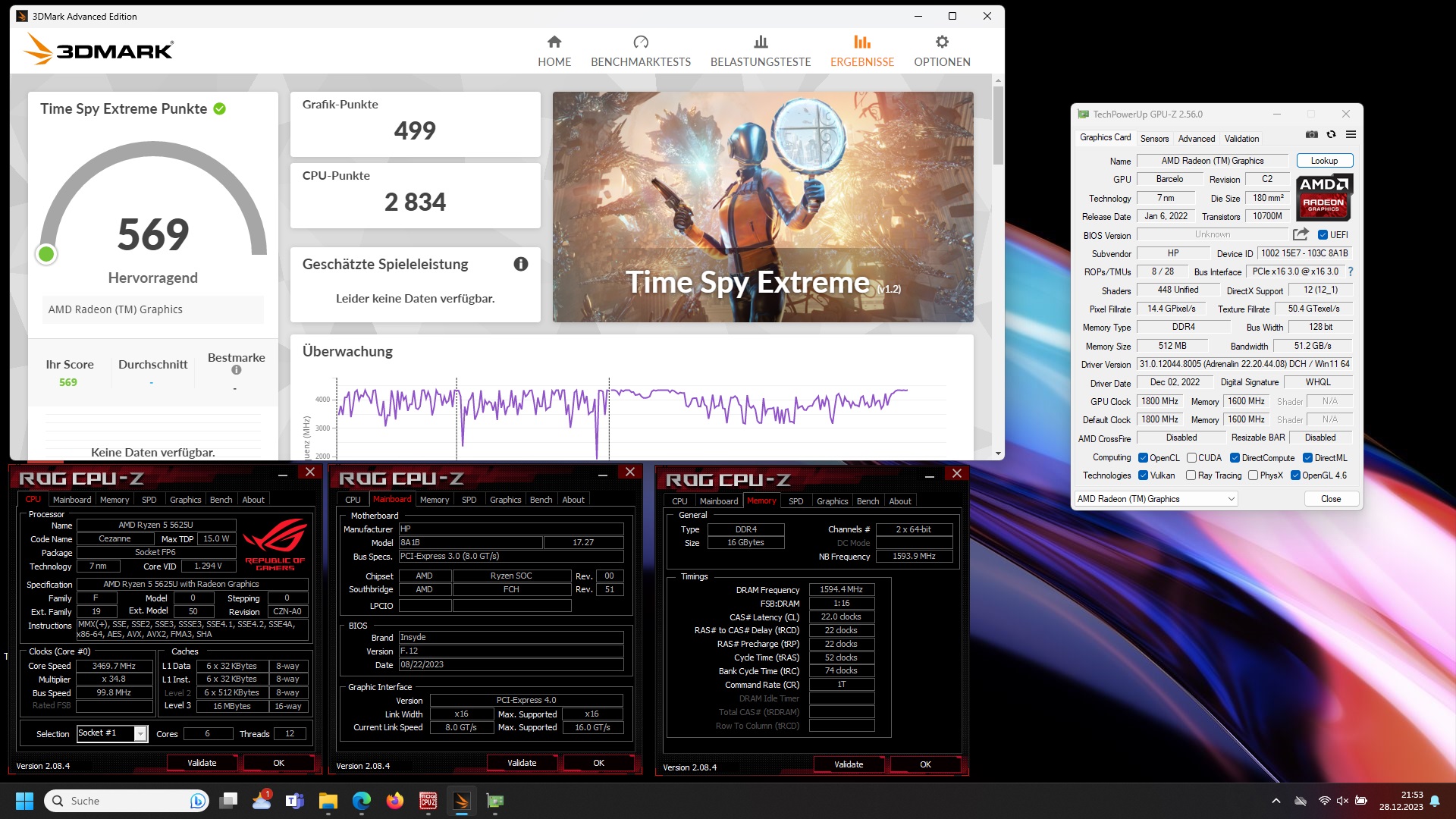The image size is (1456, 819).
Task: Go to BENCHMARKTESTS in 3DMark
Action: (641, 51)
